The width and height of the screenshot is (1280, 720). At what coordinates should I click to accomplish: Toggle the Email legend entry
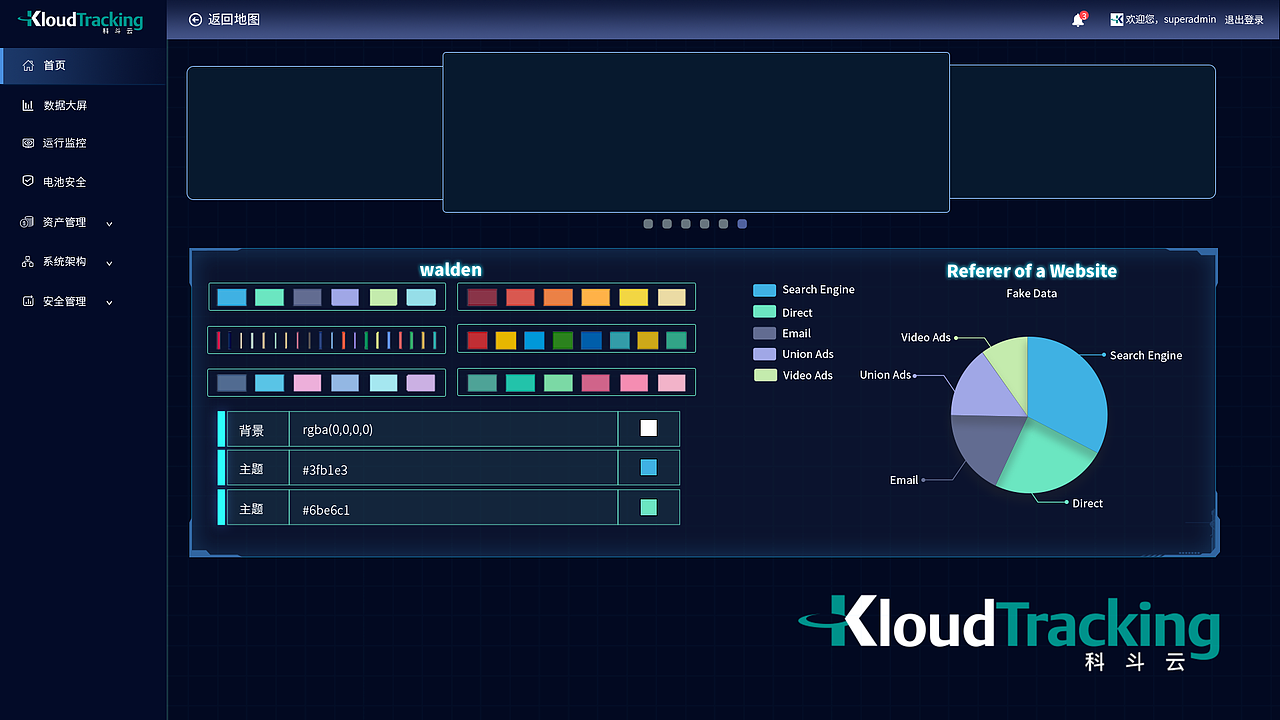782,333
